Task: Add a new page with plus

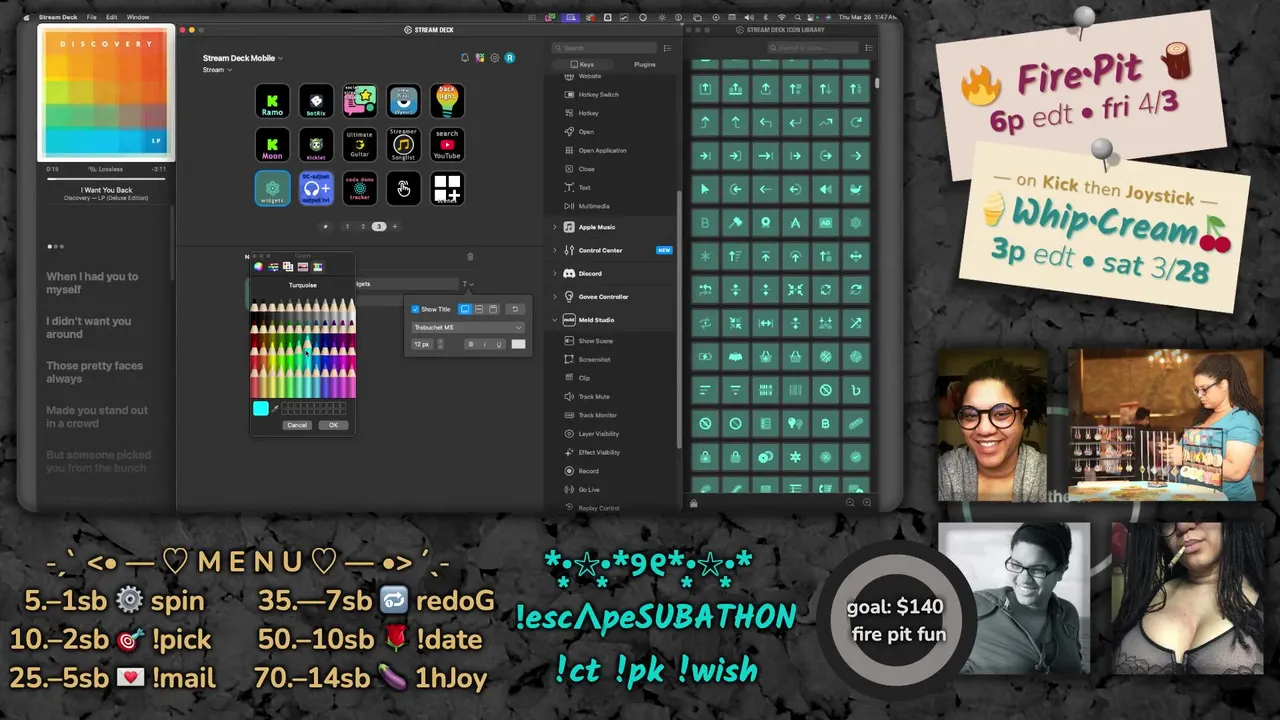Action: [x=394, y=227]
